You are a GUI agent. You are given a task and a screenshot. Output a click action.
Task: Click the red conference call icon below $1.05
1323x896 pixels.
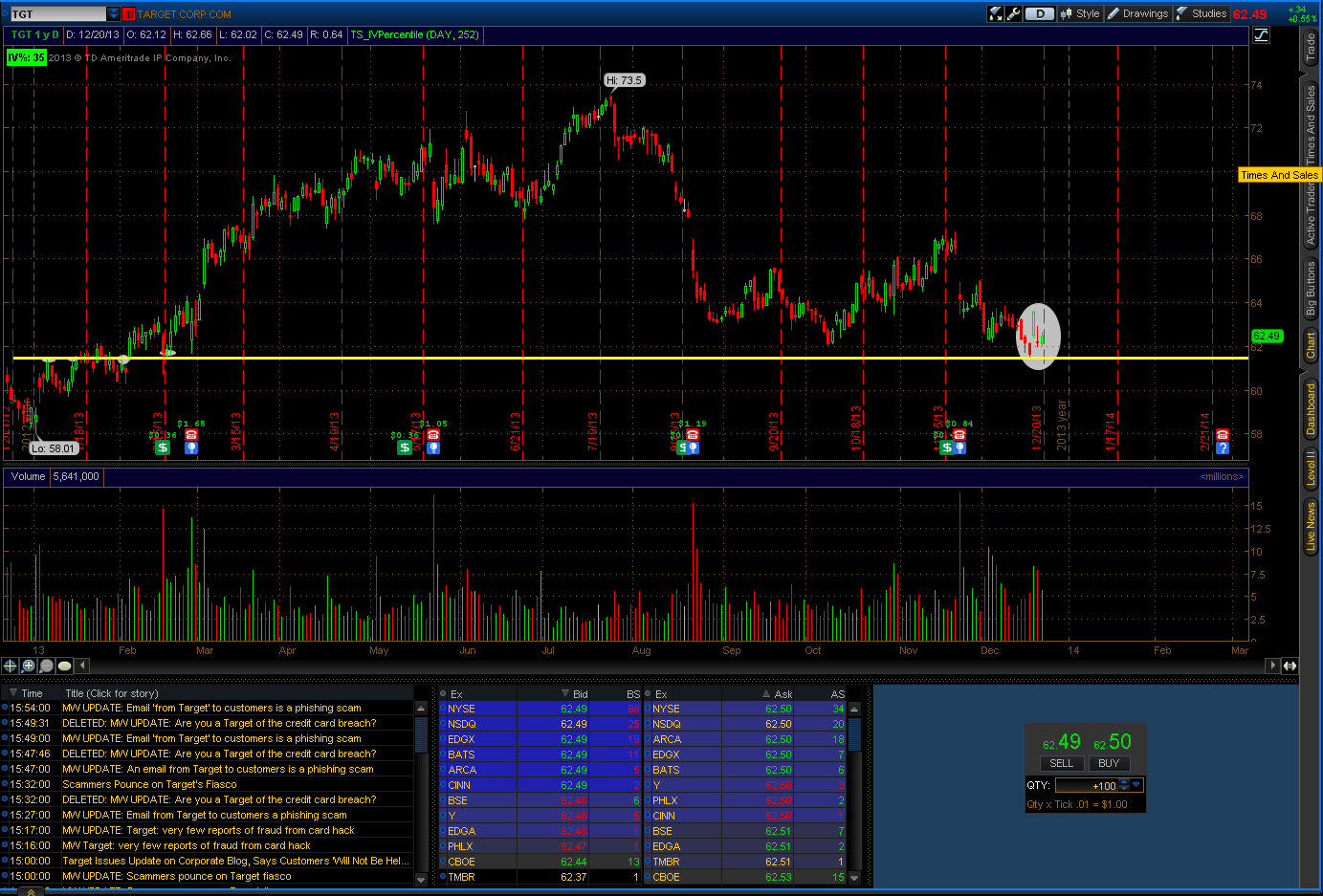coord(433,435)
